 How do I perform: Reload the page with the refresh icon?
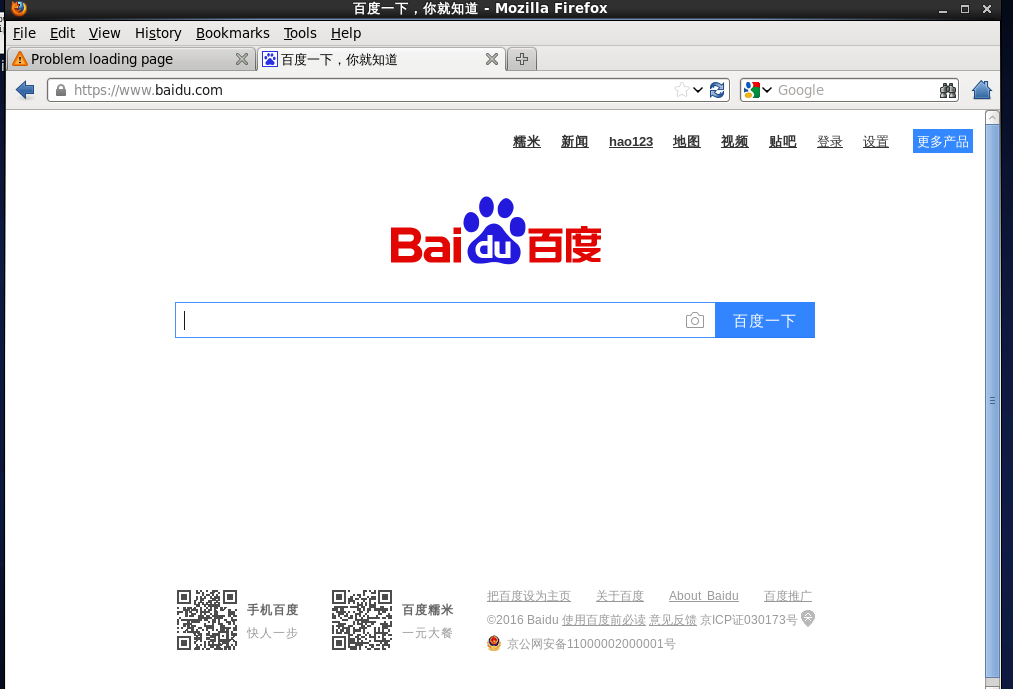pyautogui.click(x=717, y=90)
